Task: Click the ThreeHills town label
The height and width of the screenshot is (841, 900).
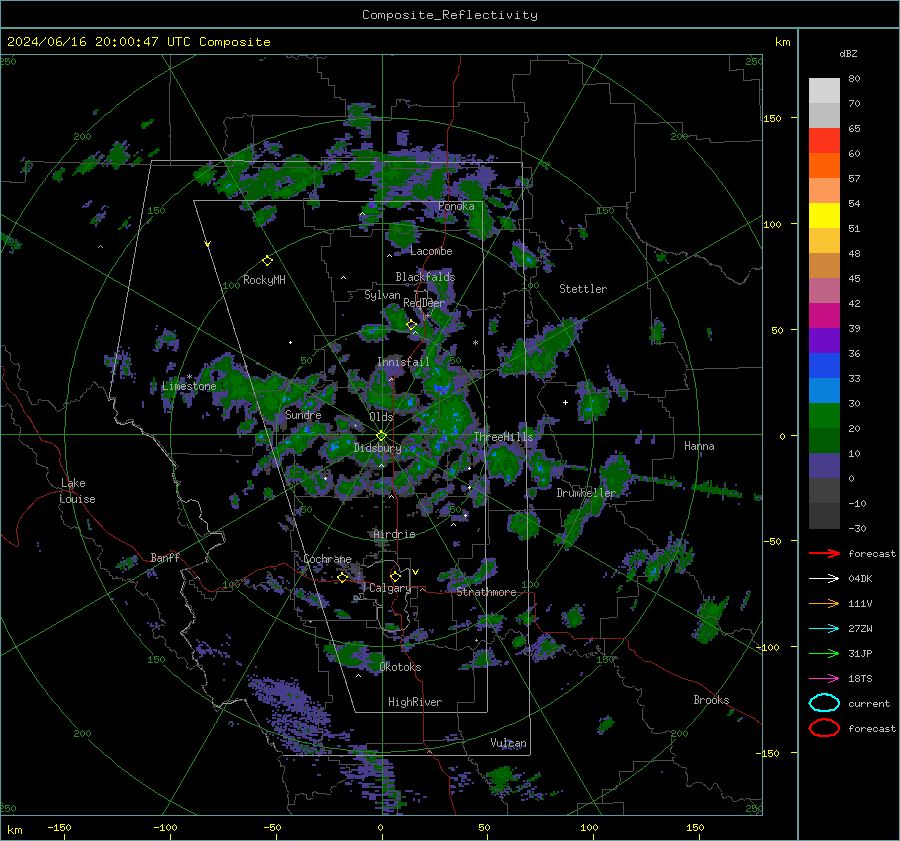Action: (x=503, y=437)
